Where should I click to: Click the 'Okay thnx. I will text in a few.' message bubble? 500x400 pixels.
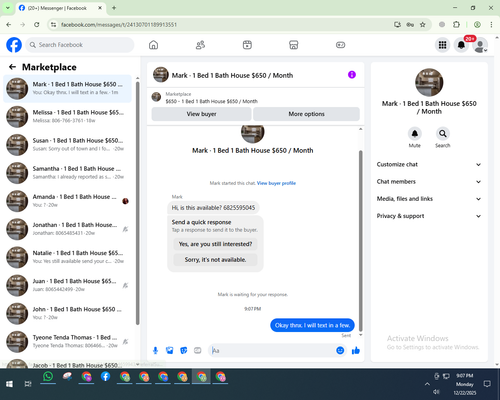coord(312,325)
